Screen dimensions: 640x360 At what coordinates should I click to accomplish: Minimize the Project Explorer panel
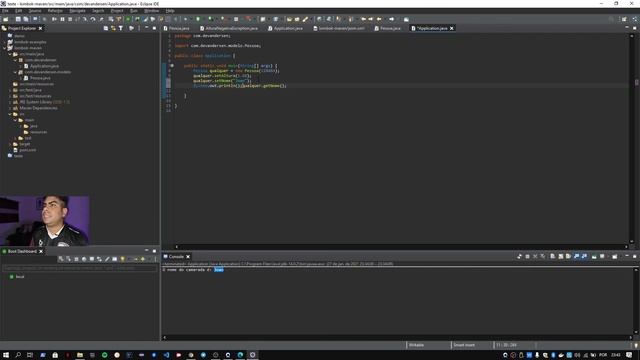pyautogui.click(x=147, y=28)
